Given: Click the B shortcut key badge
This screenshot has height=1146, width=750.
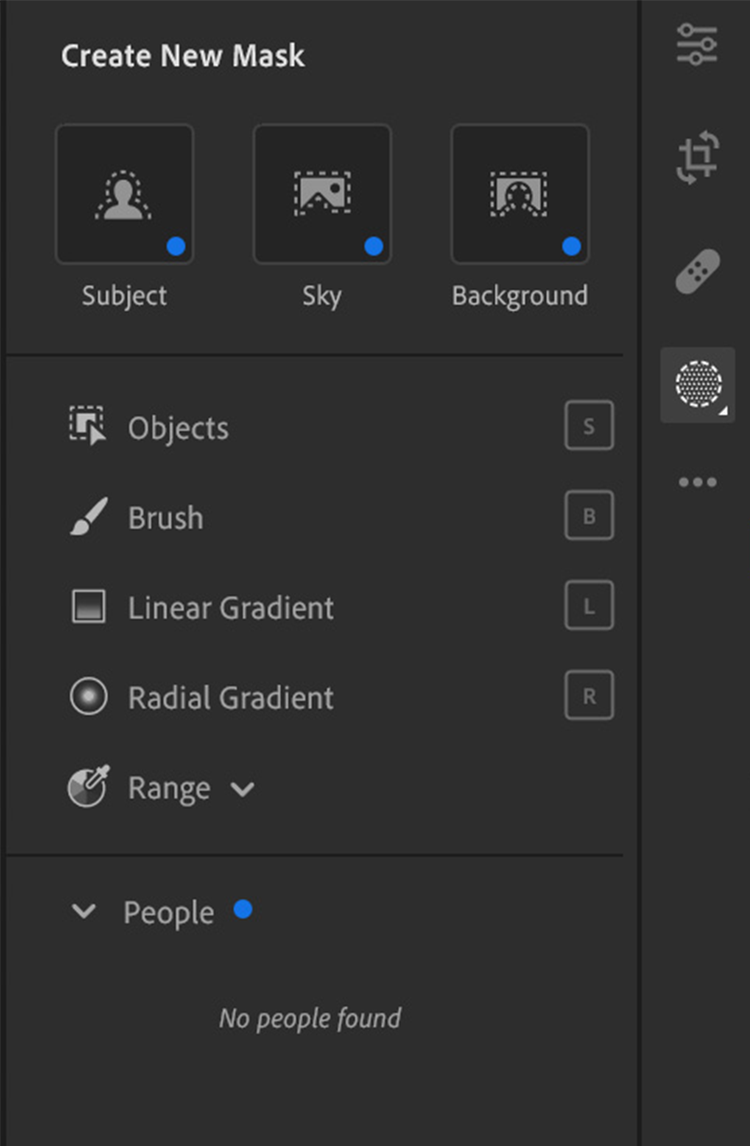Looking at the screenshot, I should coord(589,517).
